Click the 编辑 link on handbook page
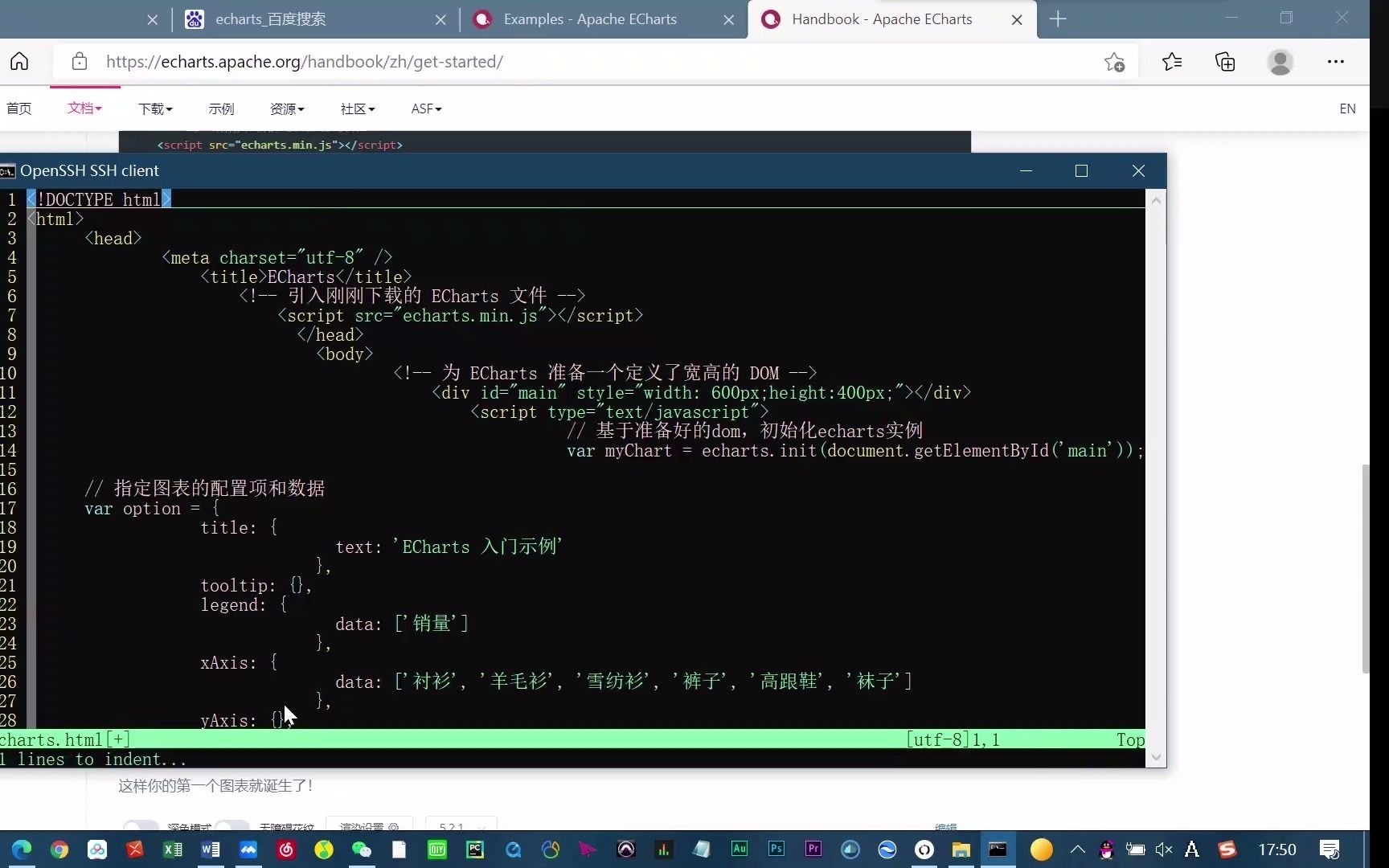The width and height of the screenshot is (1389, 868). coord(945,827)
